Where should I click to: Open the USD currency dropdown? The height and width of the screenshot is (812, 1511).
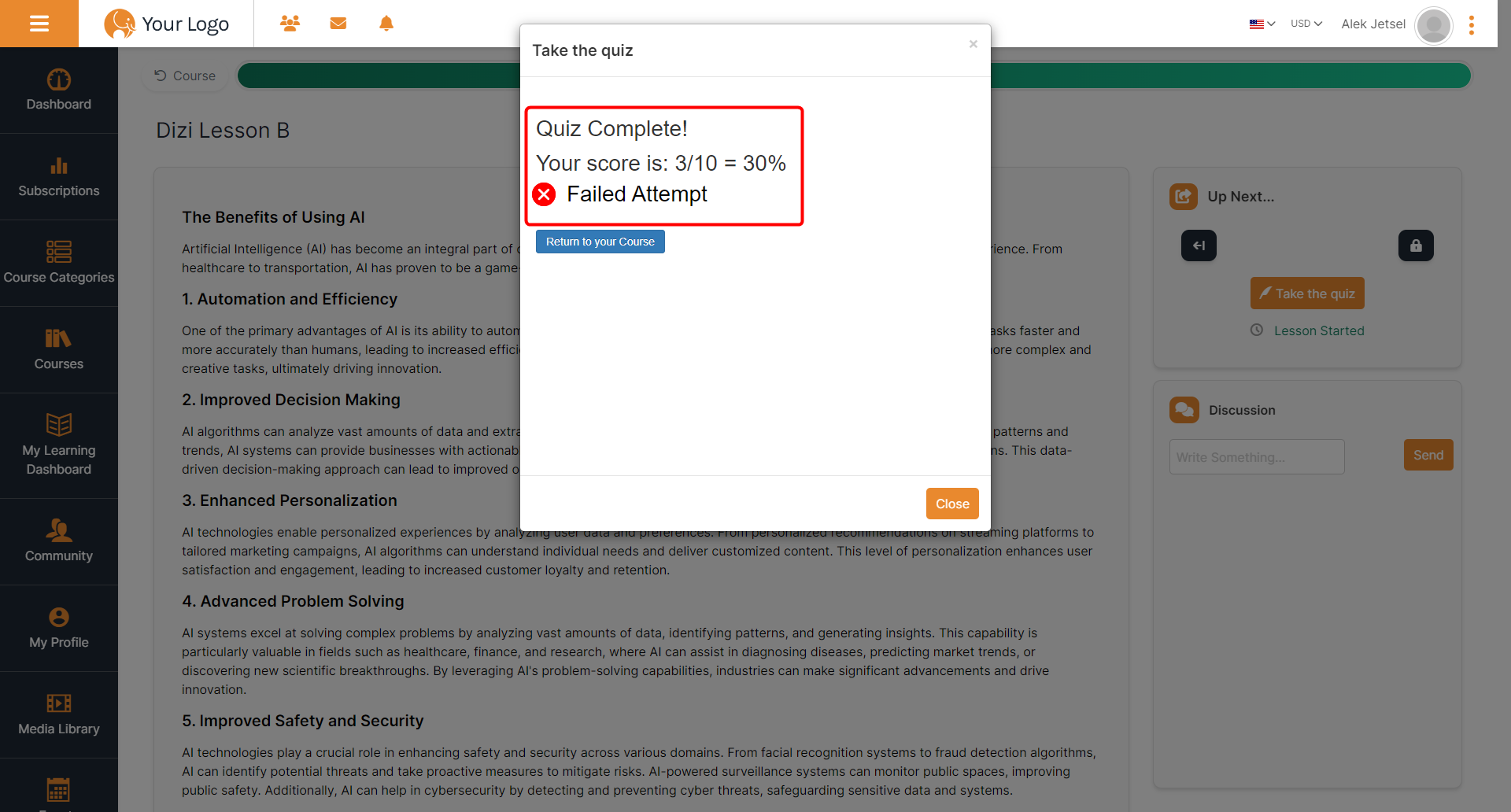coord(1305,24)
